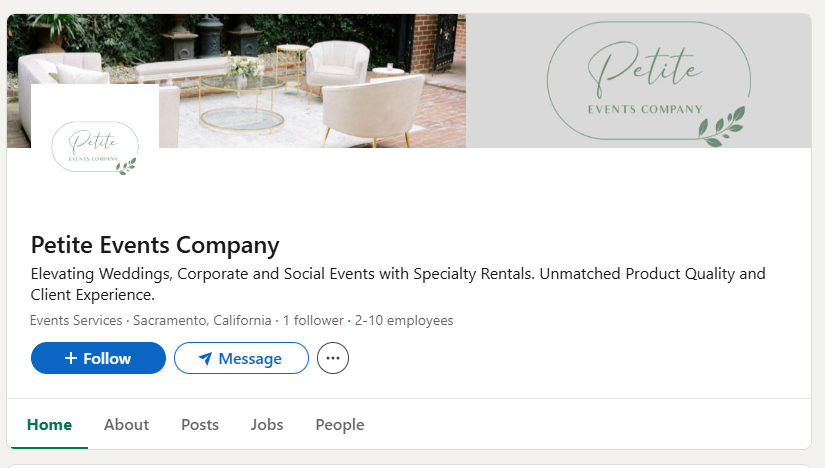Click the 2-10 employees link
This screenshot has width=825, height=468.
tap(405, 321)
